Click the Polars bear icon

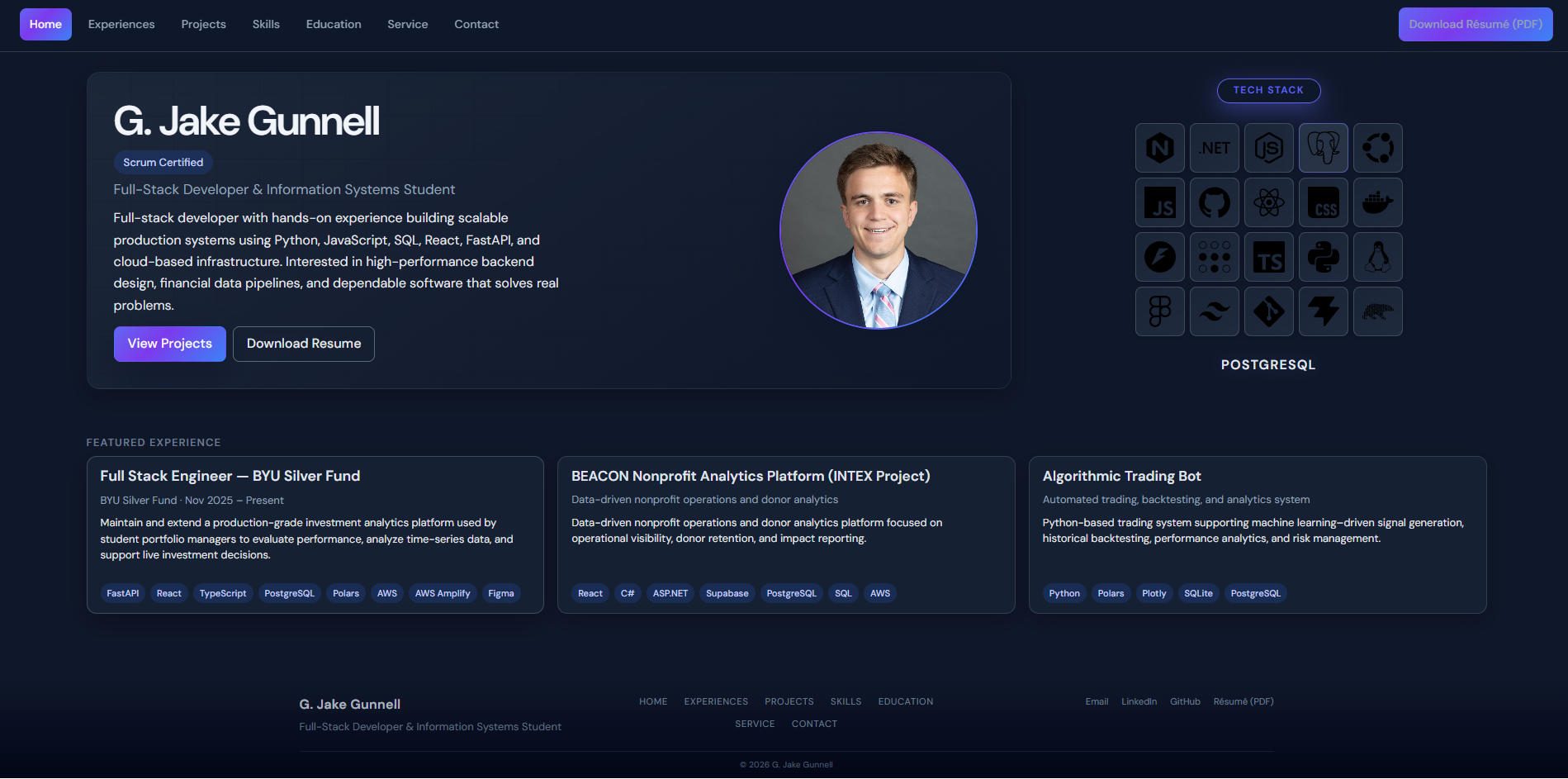point(1377,311)
